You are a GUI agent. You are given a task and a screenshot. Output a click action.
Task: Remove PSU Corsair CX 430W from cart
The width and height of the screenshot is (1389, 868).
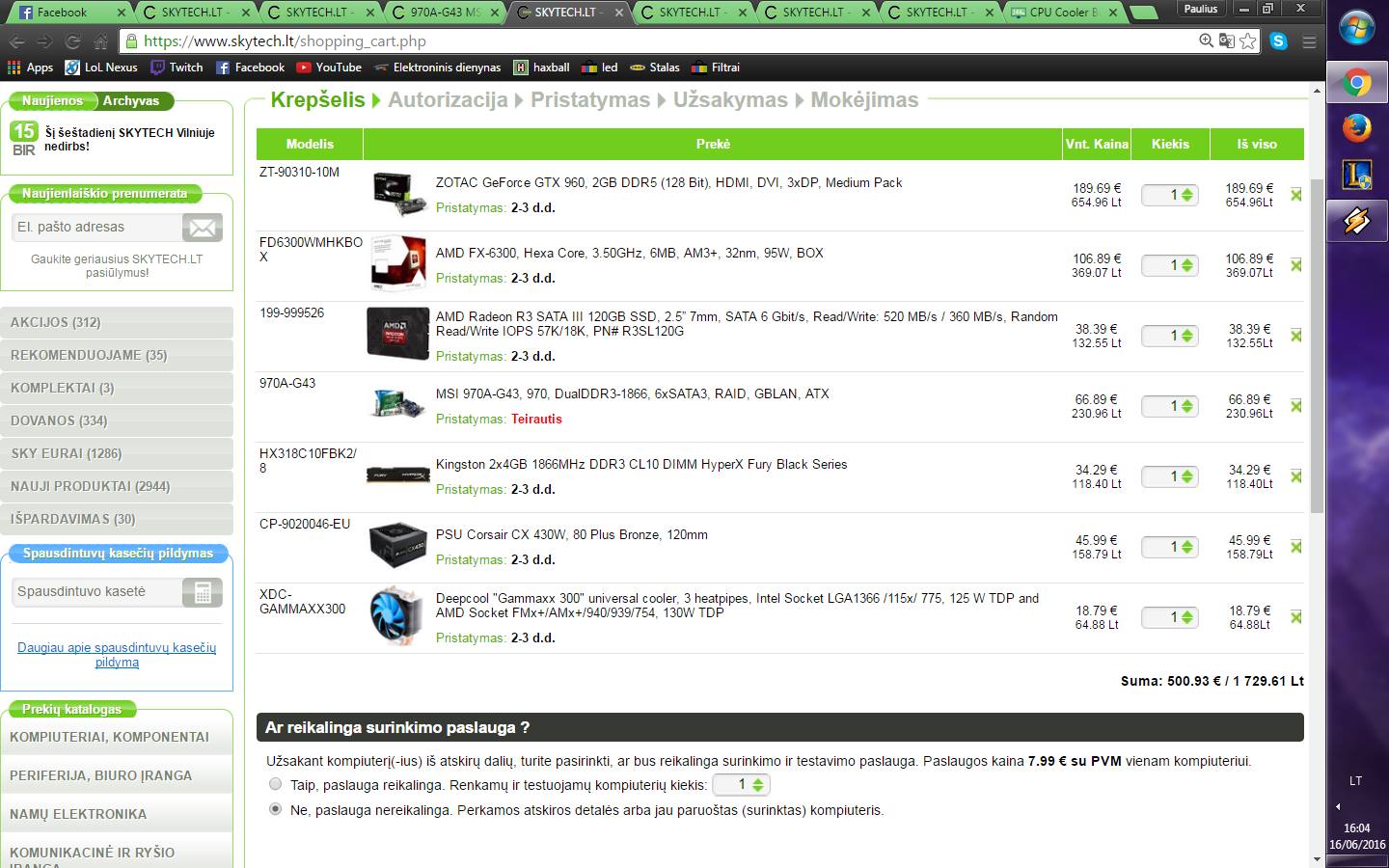click(1296, 547)
